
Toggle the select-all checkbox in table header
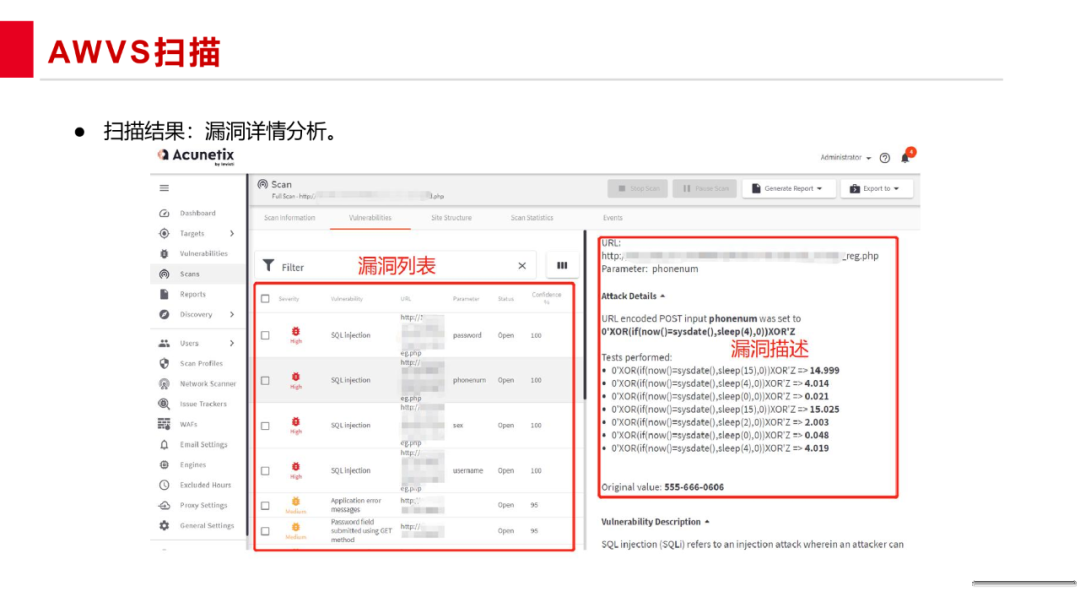265,299
